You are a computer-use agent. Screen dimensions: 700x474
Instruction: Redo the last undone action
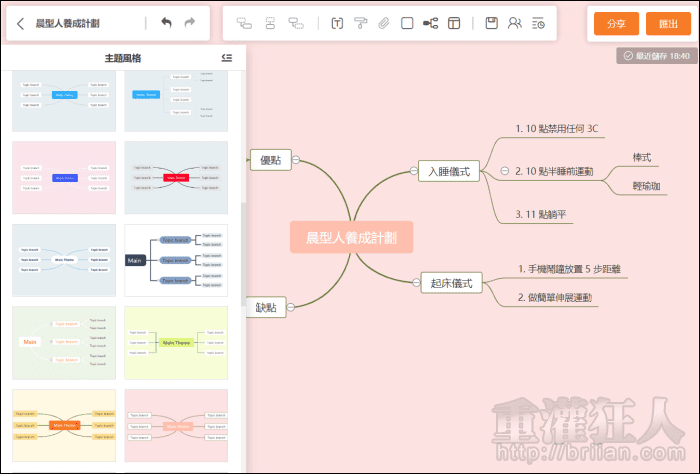190,23
